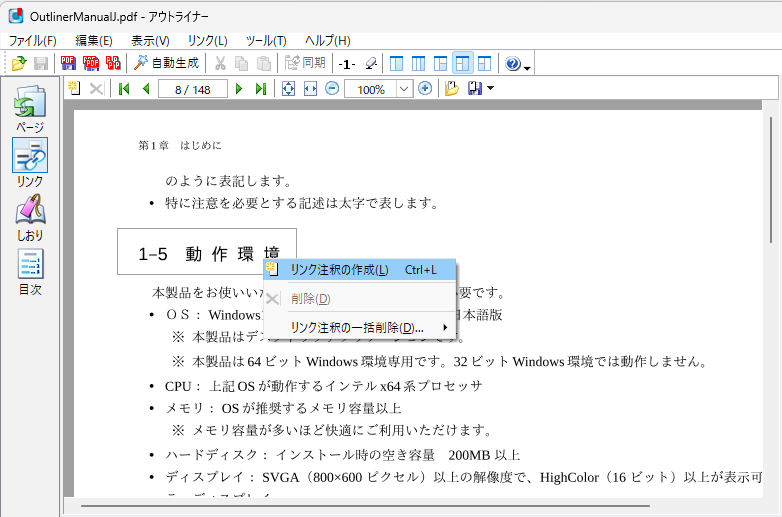Go to the next page

[x=239, y=89]
